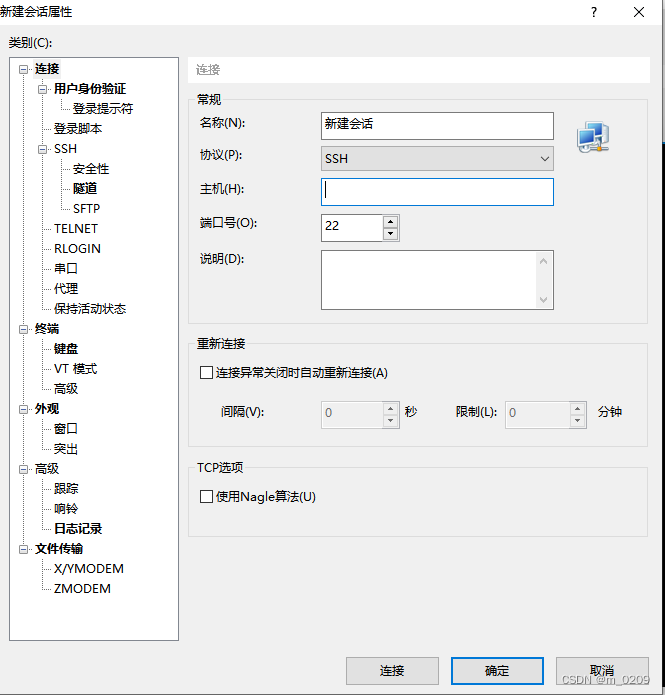
Task: Confirm with the 确定 button
Action: pyautogui.click(x=497, y=671)
